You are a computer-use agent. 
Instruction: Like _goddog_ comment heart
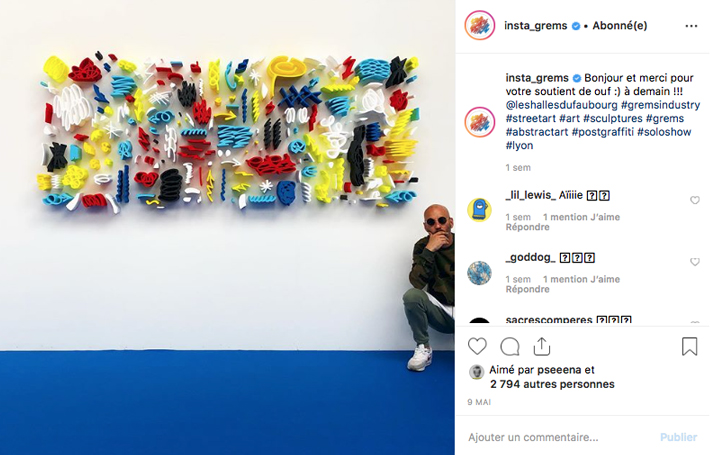point(695,262)
